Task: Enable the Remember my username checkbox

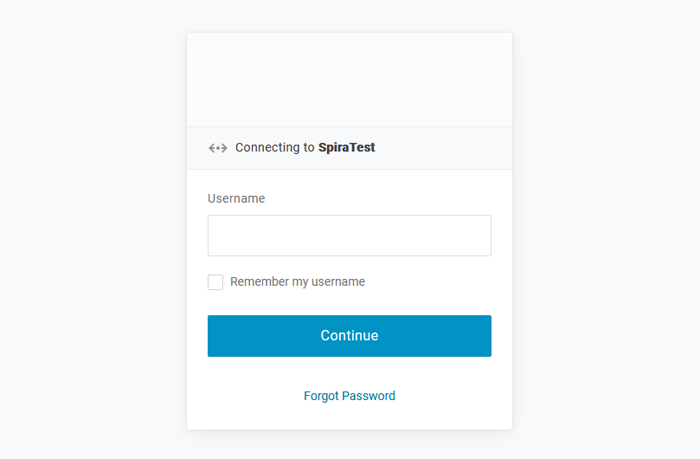Action: coord(216,283)
